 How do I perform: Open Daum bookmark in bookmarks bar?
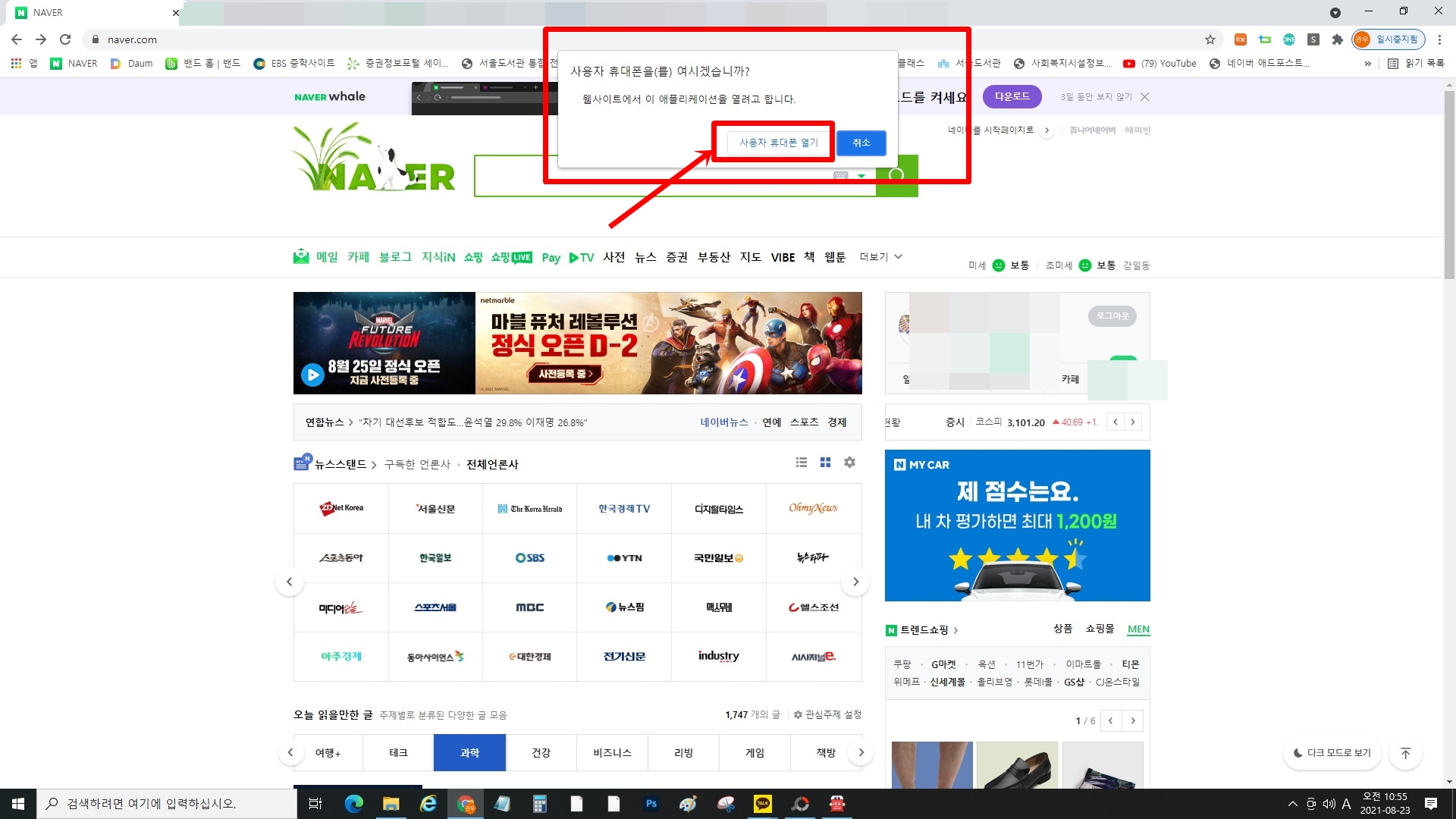[x=132, y=64]
